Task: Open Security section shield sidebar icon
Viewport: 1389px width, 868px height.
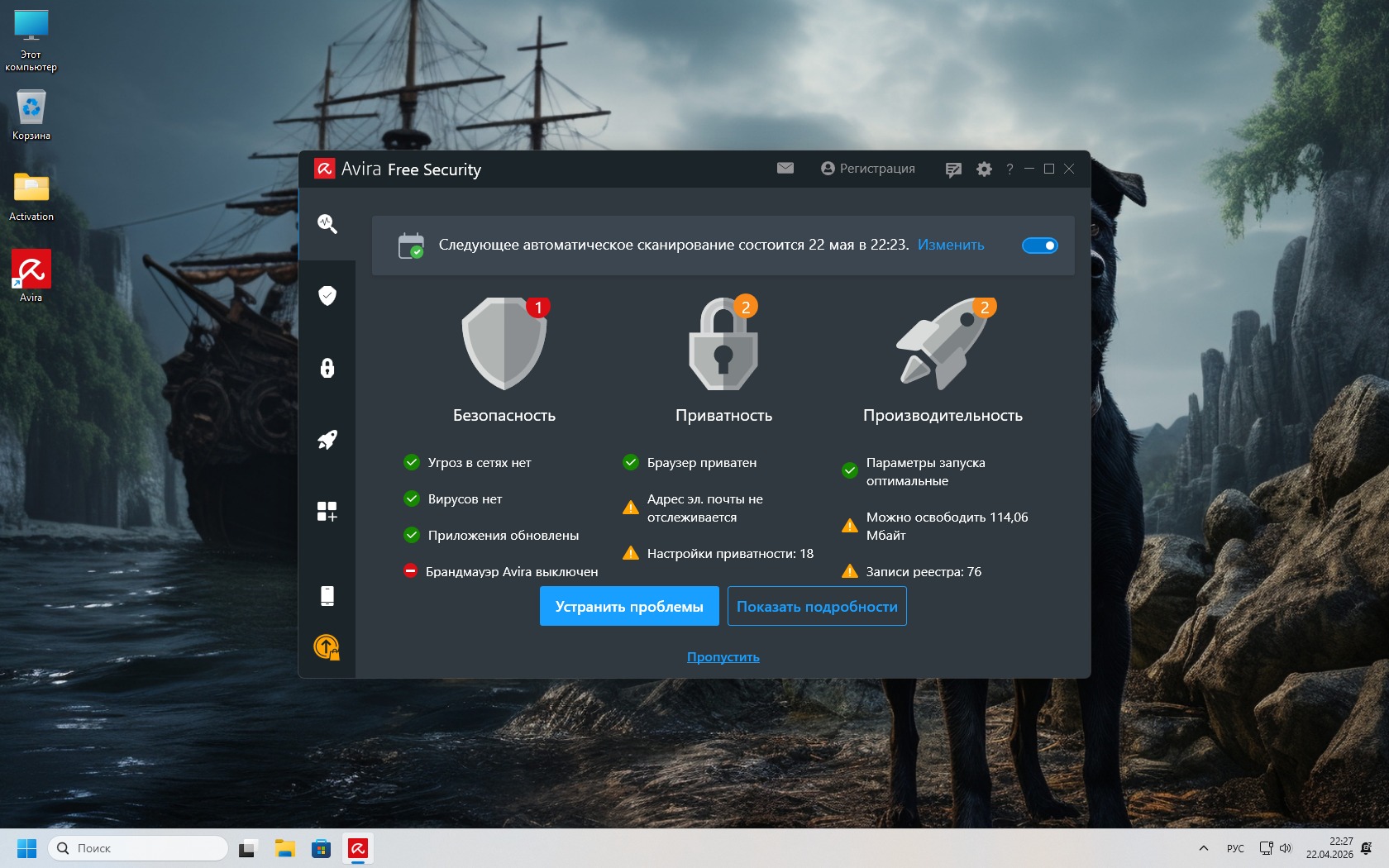Action: point(327,296)
